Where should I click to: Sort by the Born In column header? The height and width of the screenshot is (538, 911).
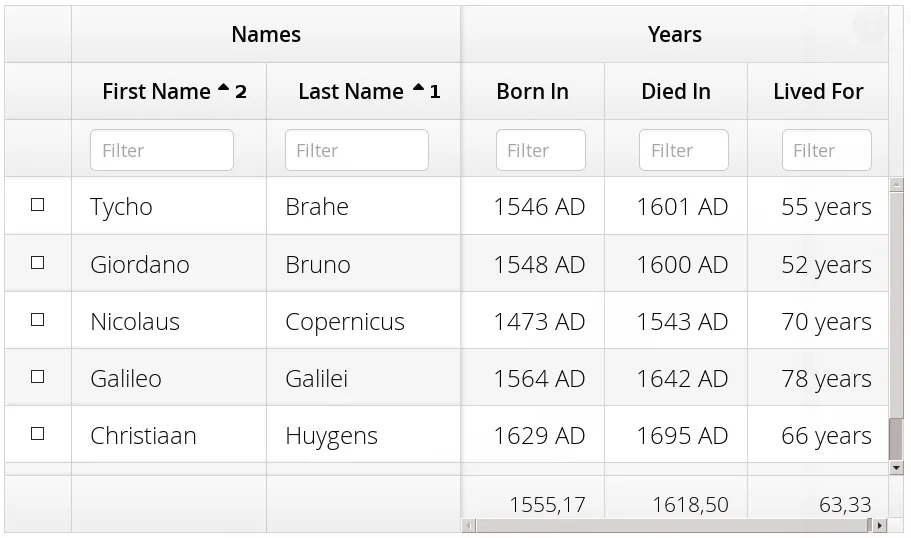tap(532, 91)
